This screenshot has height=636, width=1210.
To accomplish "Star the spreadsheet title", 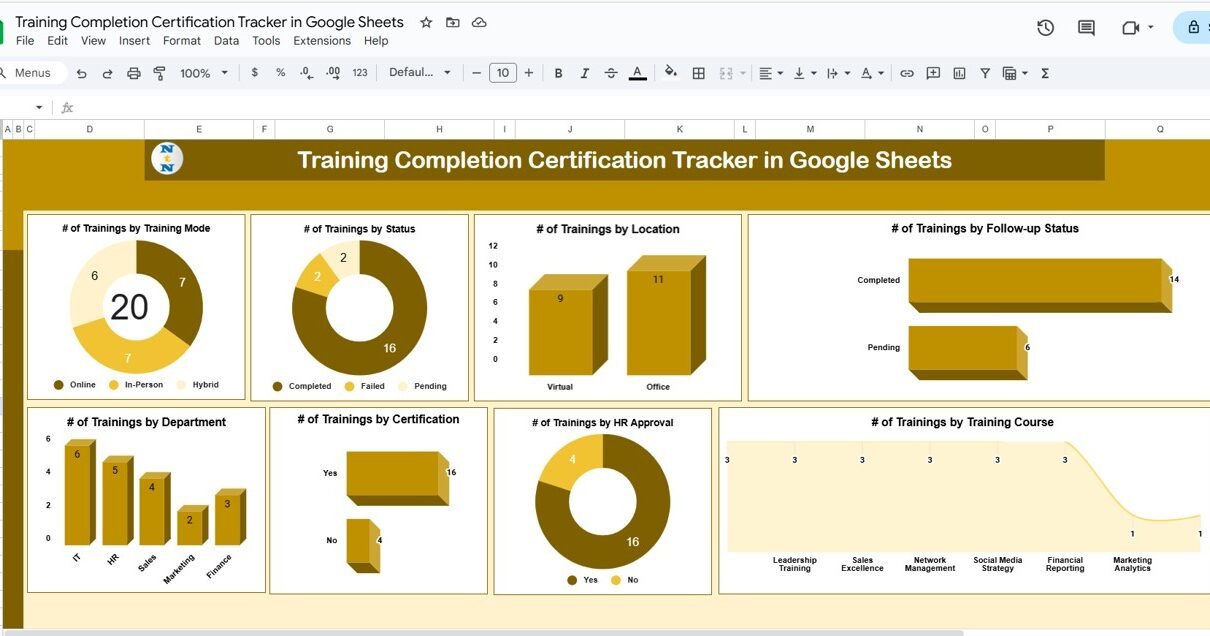I will 426,22.
